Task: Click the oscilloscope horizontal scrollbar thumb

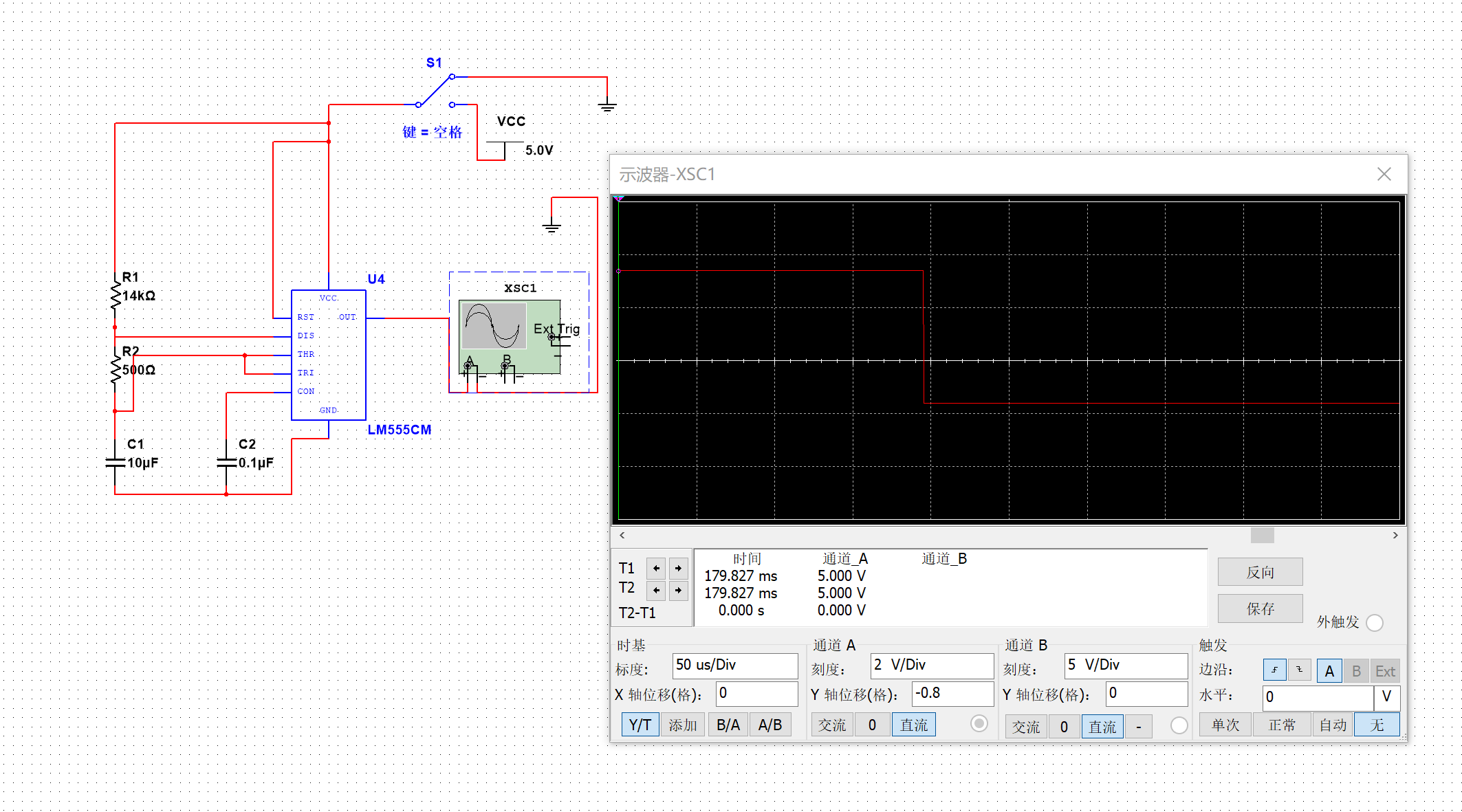Action: [1262, 535]
